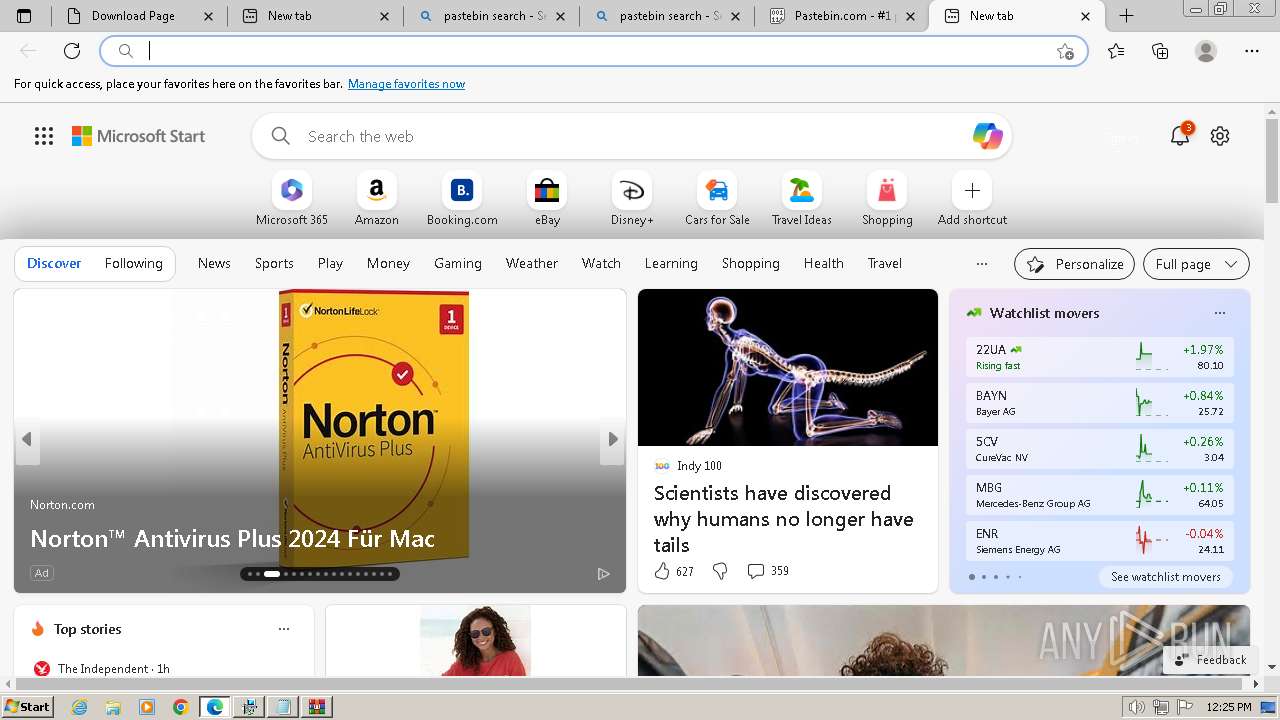Open the eBay shortcut
This screenshot has width=1280, height=720.
(547, 199)
